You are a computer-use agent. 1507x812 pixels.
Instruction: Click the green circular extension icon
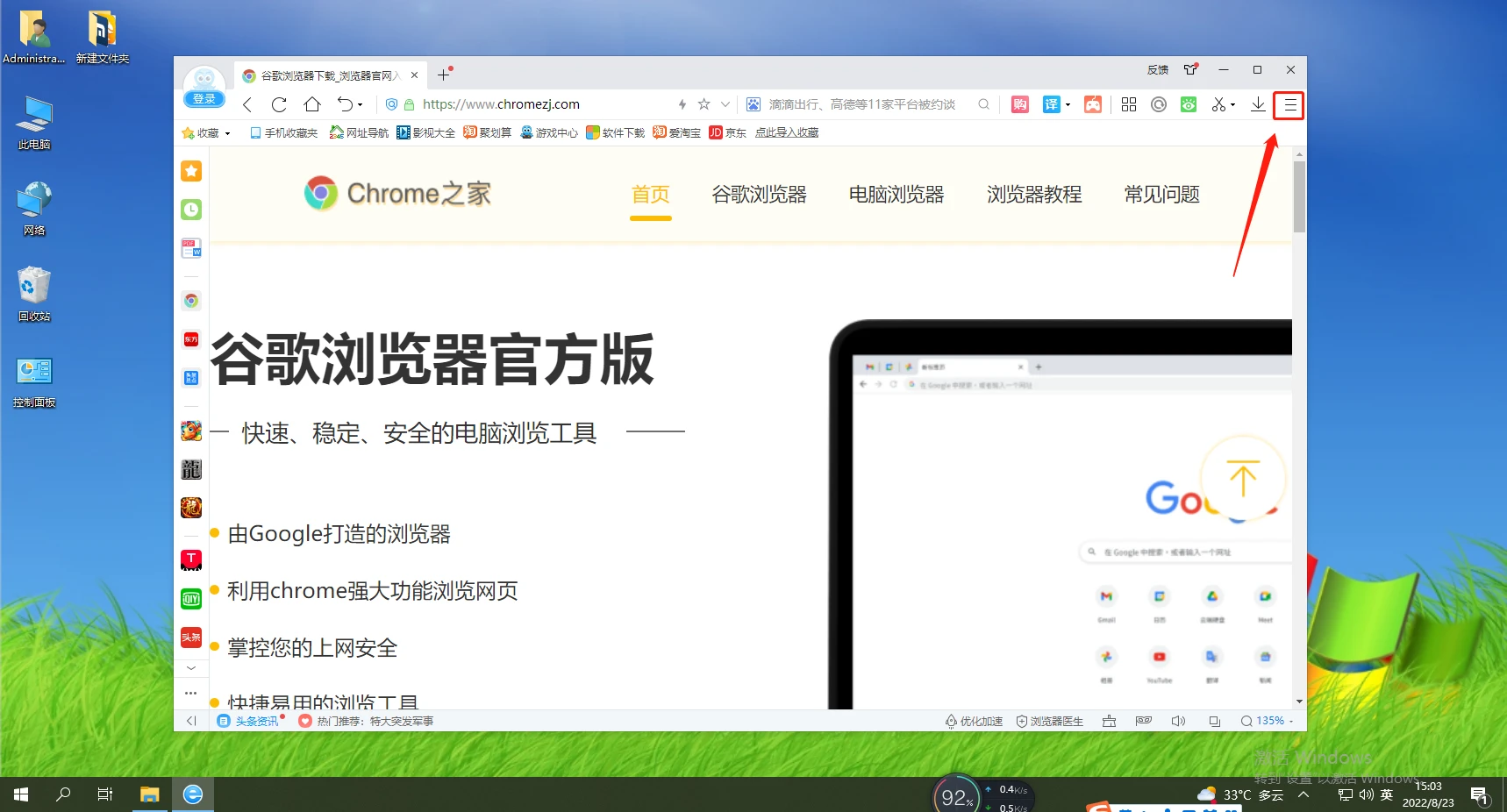(x=1189, y=104)
